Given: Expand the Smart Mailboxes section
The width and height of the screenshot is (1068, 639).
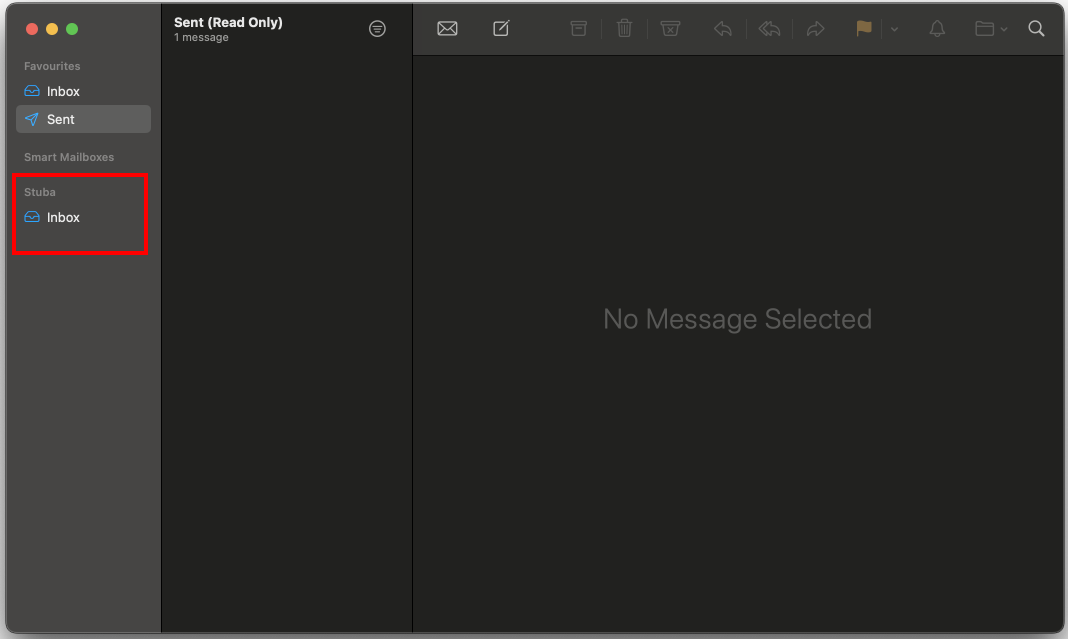Looking at the screenshot, I should coord(69,157).
